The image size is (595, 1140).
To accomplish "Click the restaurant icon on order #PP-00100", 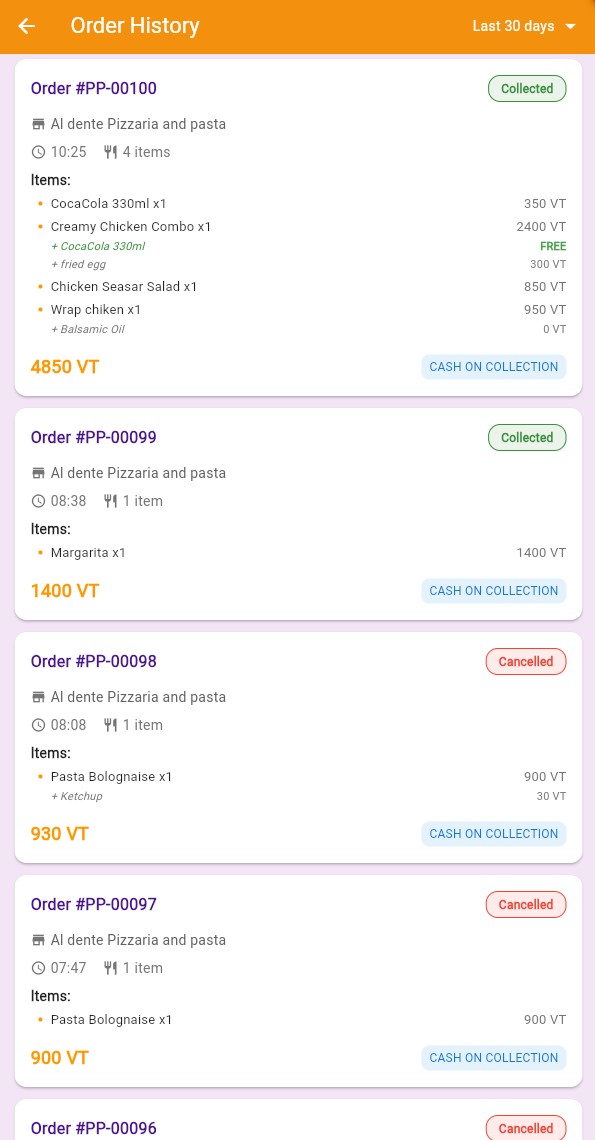I will pos(38,124).
